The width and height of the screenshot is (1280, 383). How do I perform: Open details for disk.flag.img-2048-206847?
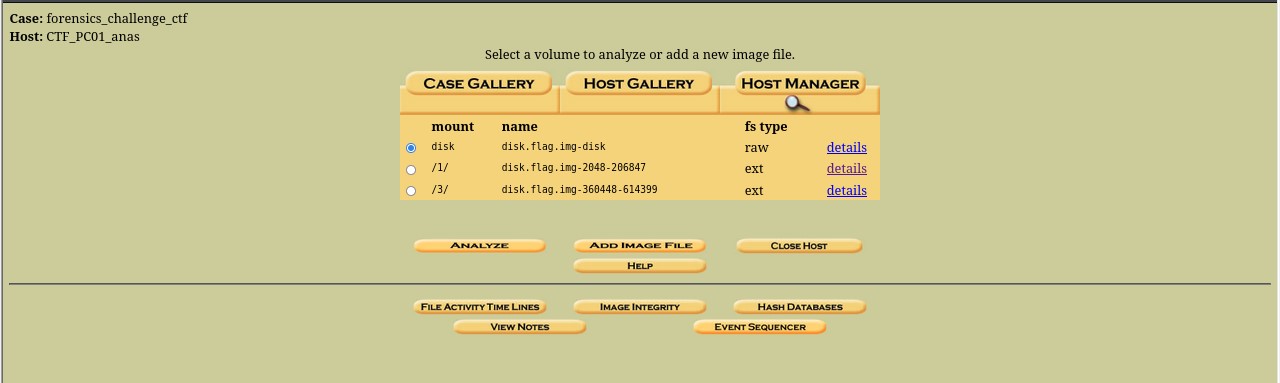[x=846, y=168]
